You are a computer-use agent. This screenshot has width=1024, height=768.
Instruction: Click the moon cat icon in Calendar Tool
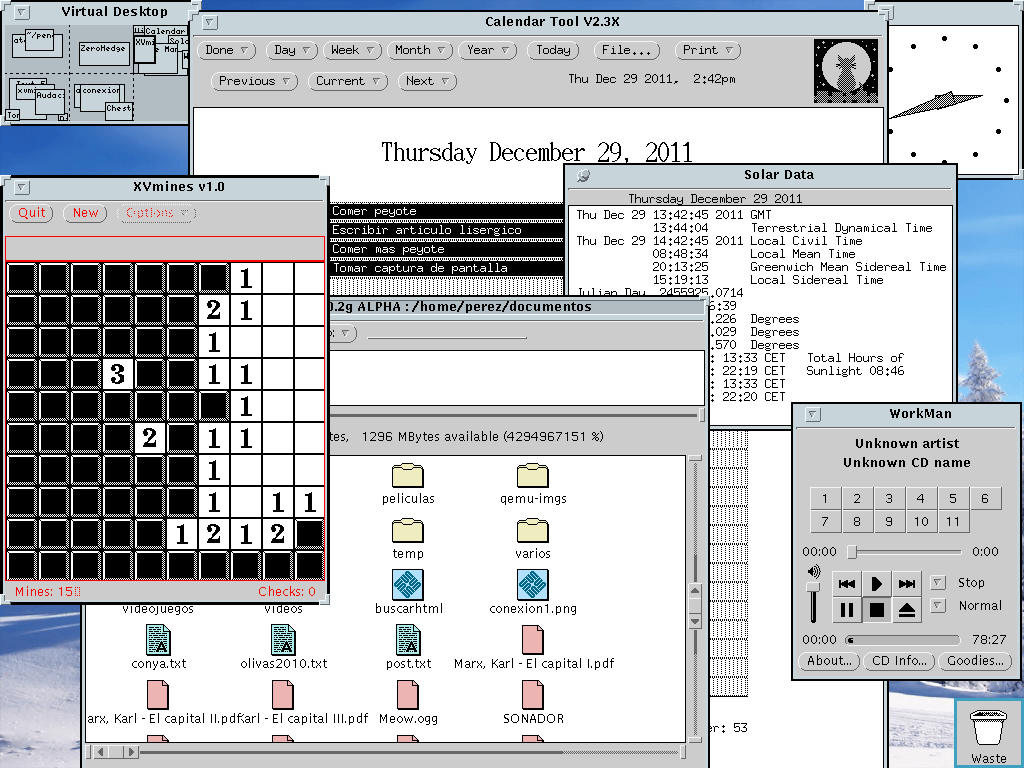click(846, 71)
